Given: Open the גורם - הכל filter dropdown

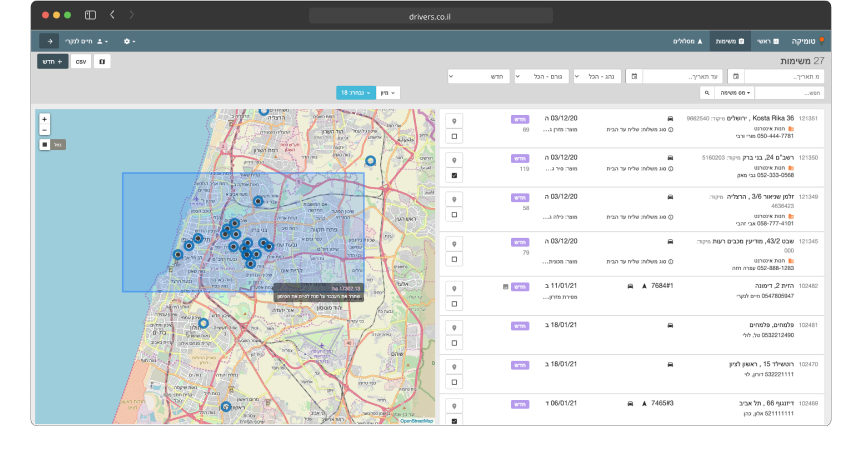Looking at the screenshot, I should point(541,77).
